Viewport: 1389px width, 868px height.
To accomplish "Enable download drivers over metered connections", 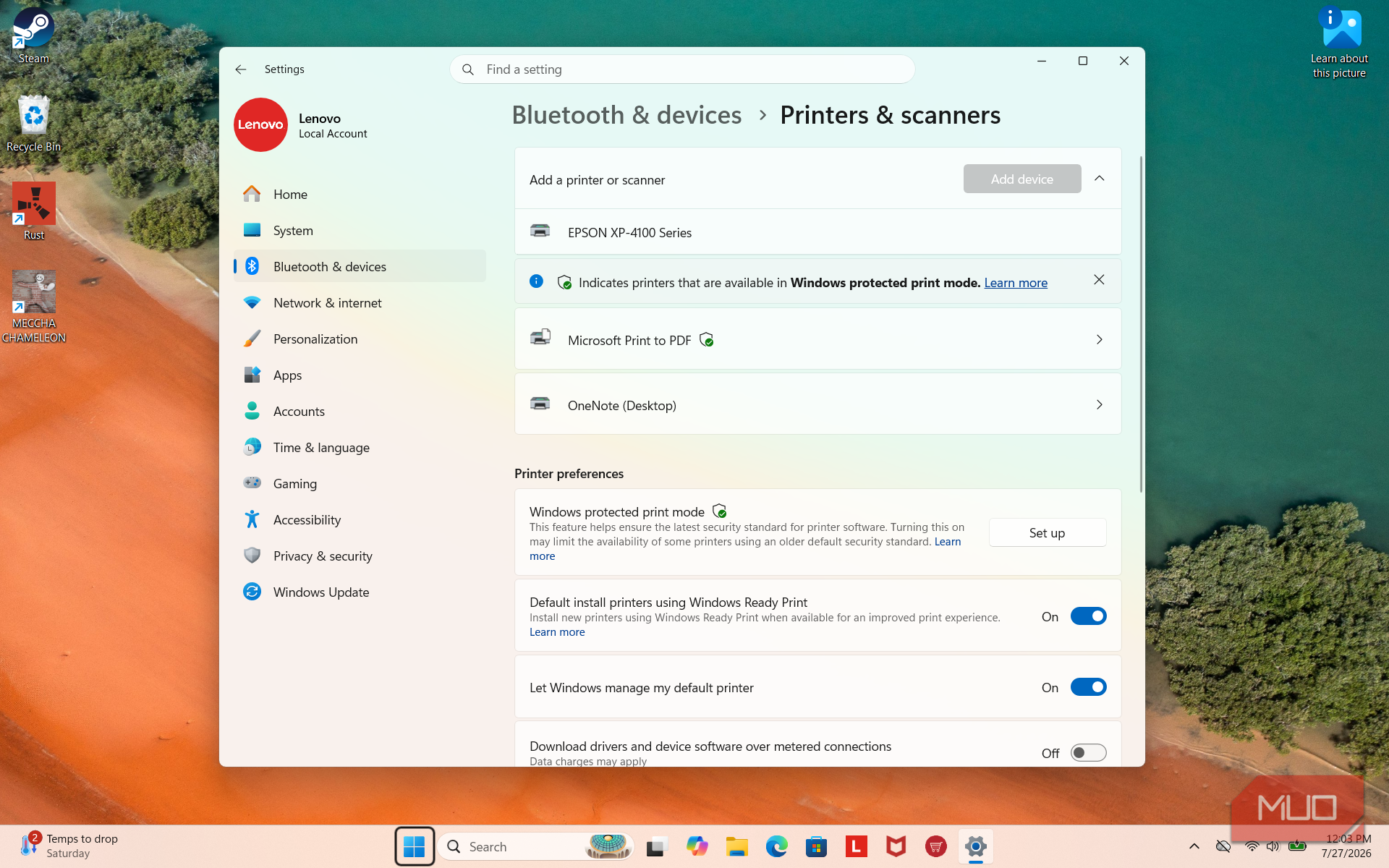I will pos(1088,753).
